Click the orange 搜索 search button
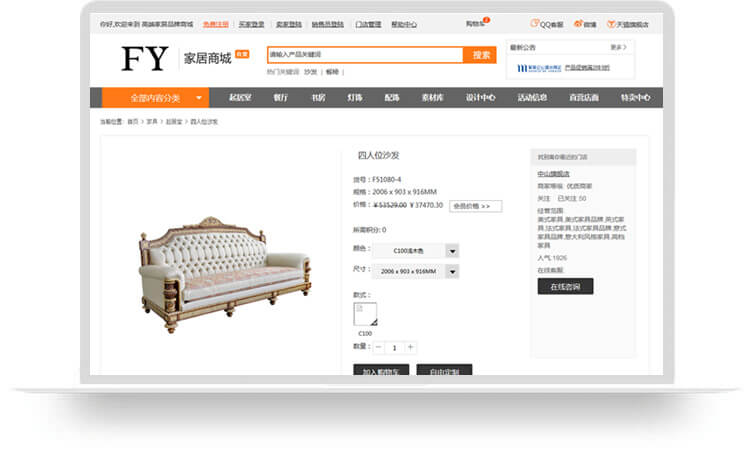 480,55
